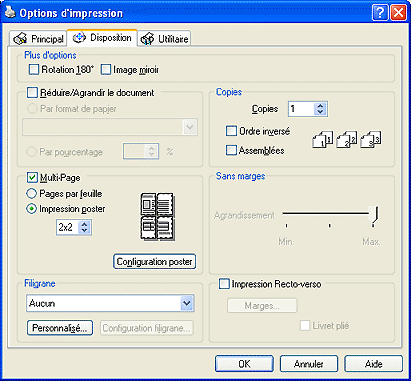The image size is (411, 381).
Task: Switch to the Utilitaire tab
Action: [164, 39]
